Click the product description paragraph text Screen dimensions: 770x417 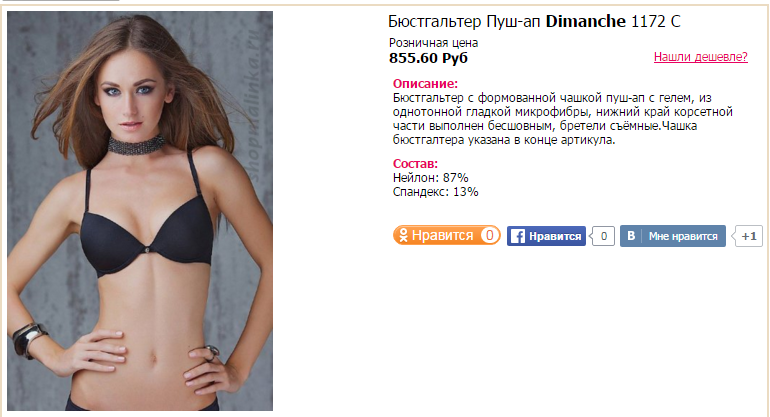pyautogui.click(x=563, y=119)
